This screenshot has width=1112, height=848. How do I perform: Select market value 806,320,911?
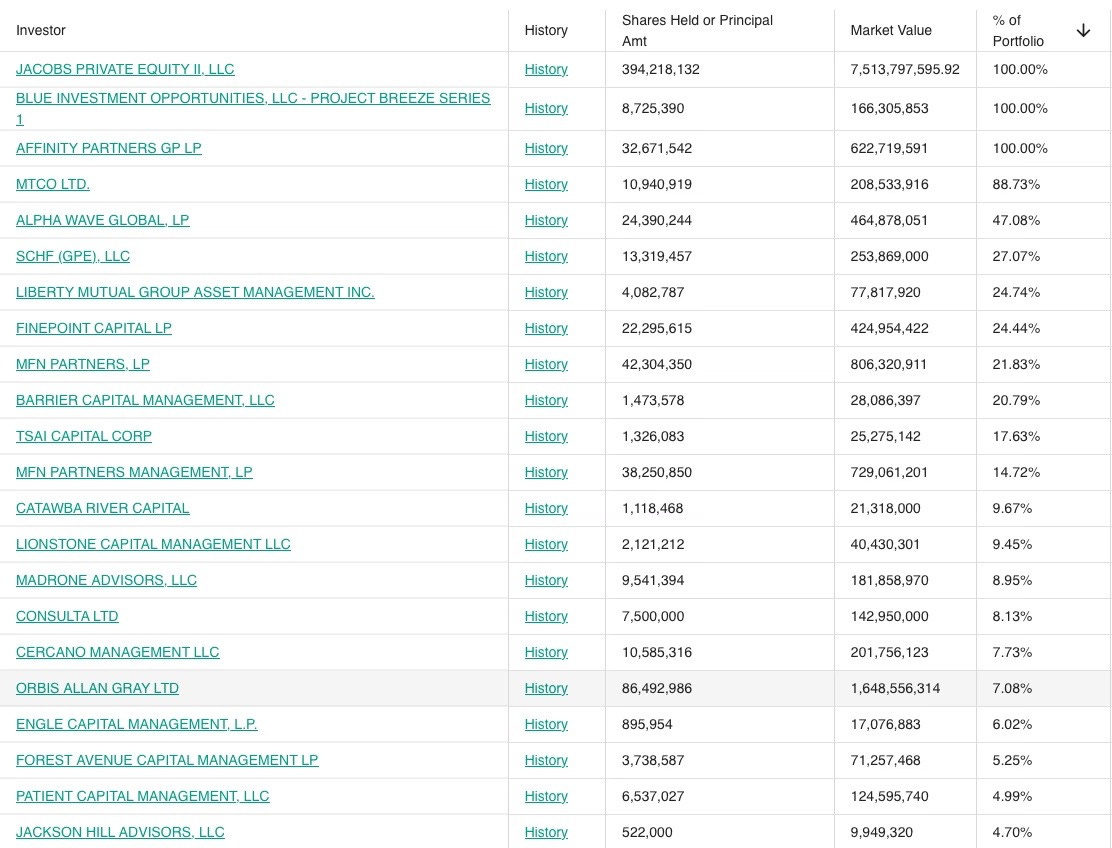(889, 364)
